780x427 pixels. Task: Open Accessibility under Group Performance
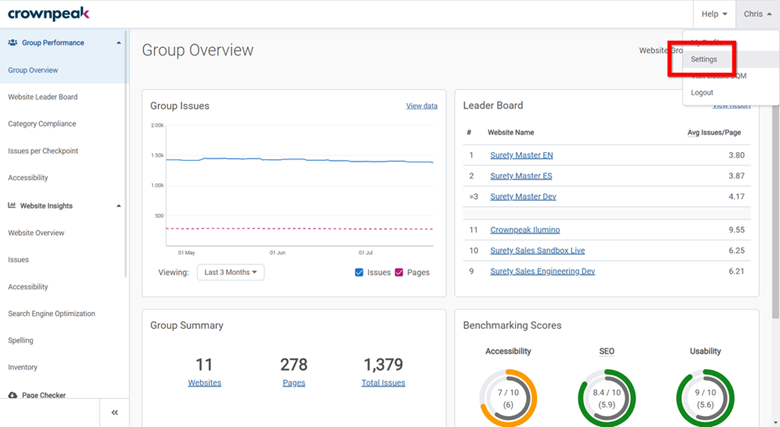(28, 178)
